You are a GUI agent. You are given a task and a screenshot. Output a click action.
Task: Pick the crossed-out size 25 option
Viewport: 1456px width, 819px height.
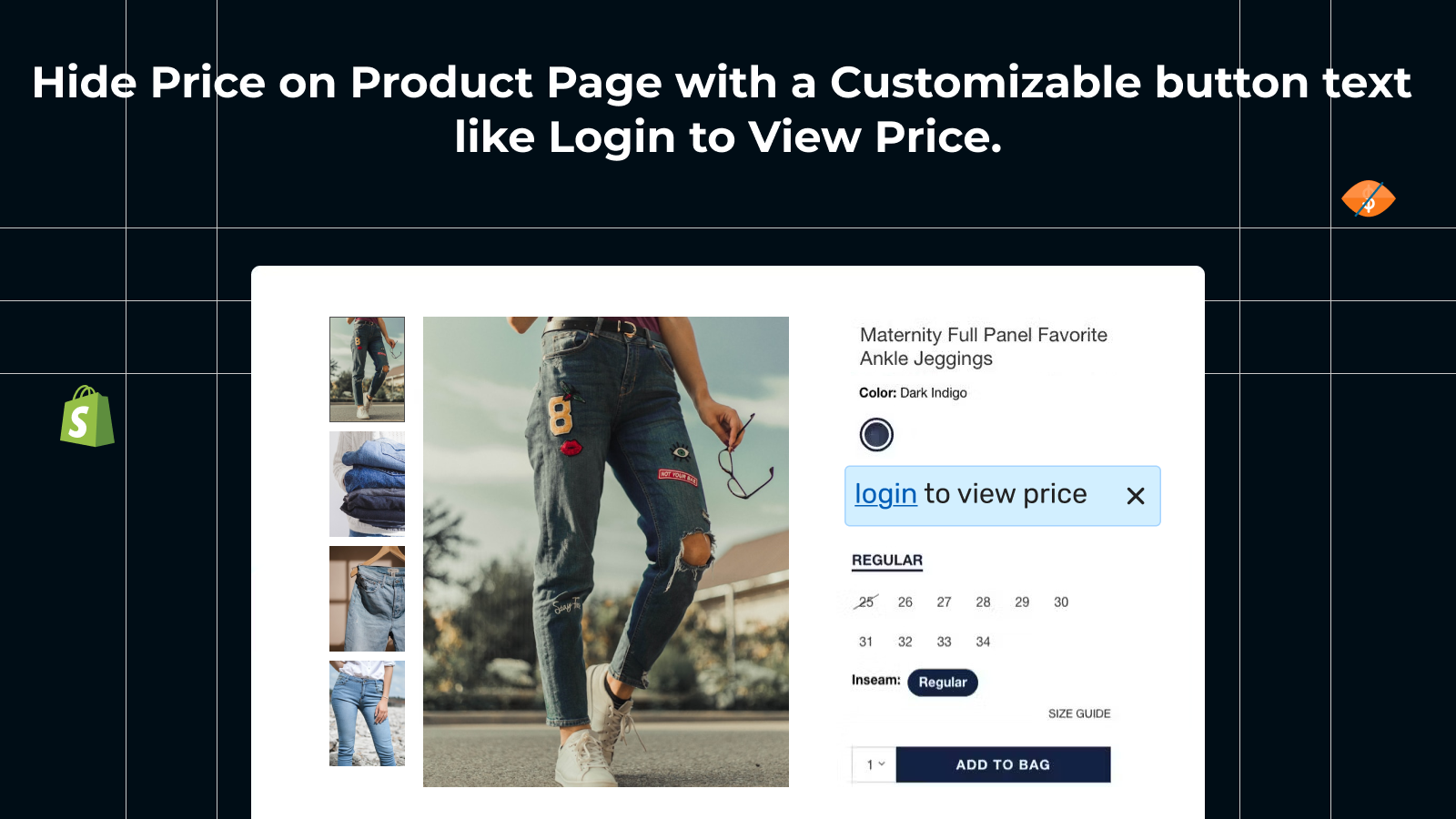coord(866,602)
